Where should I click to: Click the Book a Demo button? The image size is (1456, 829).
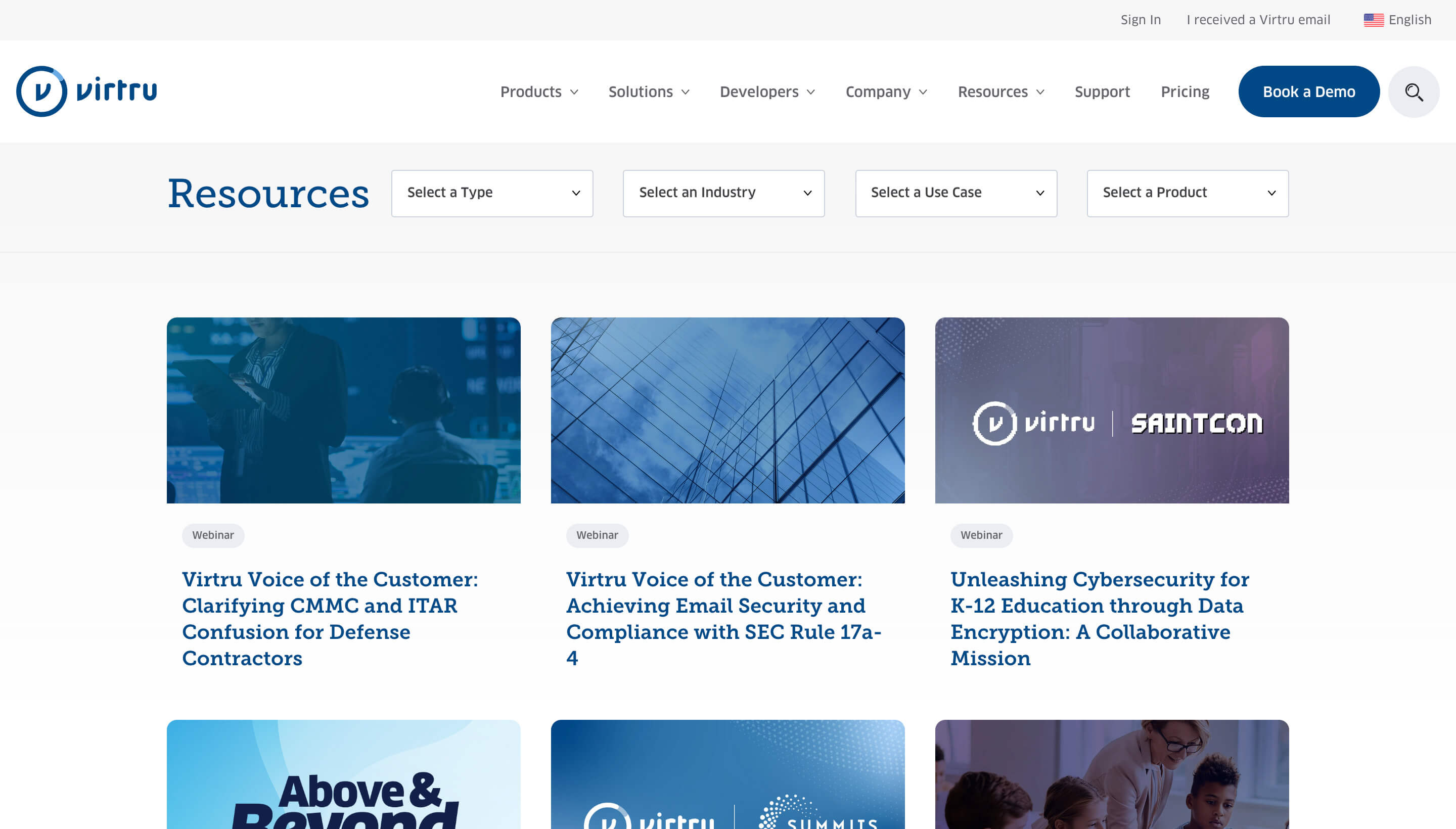coord(1308,91)
